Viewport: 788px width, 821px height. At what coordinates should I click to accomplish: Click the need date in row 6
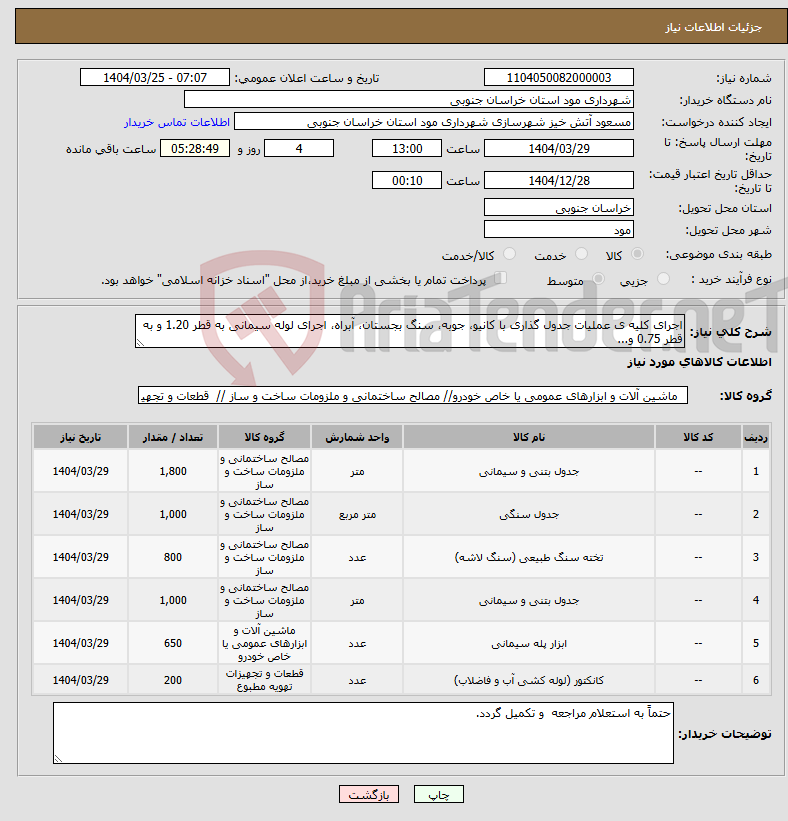[x=81, y=680]
